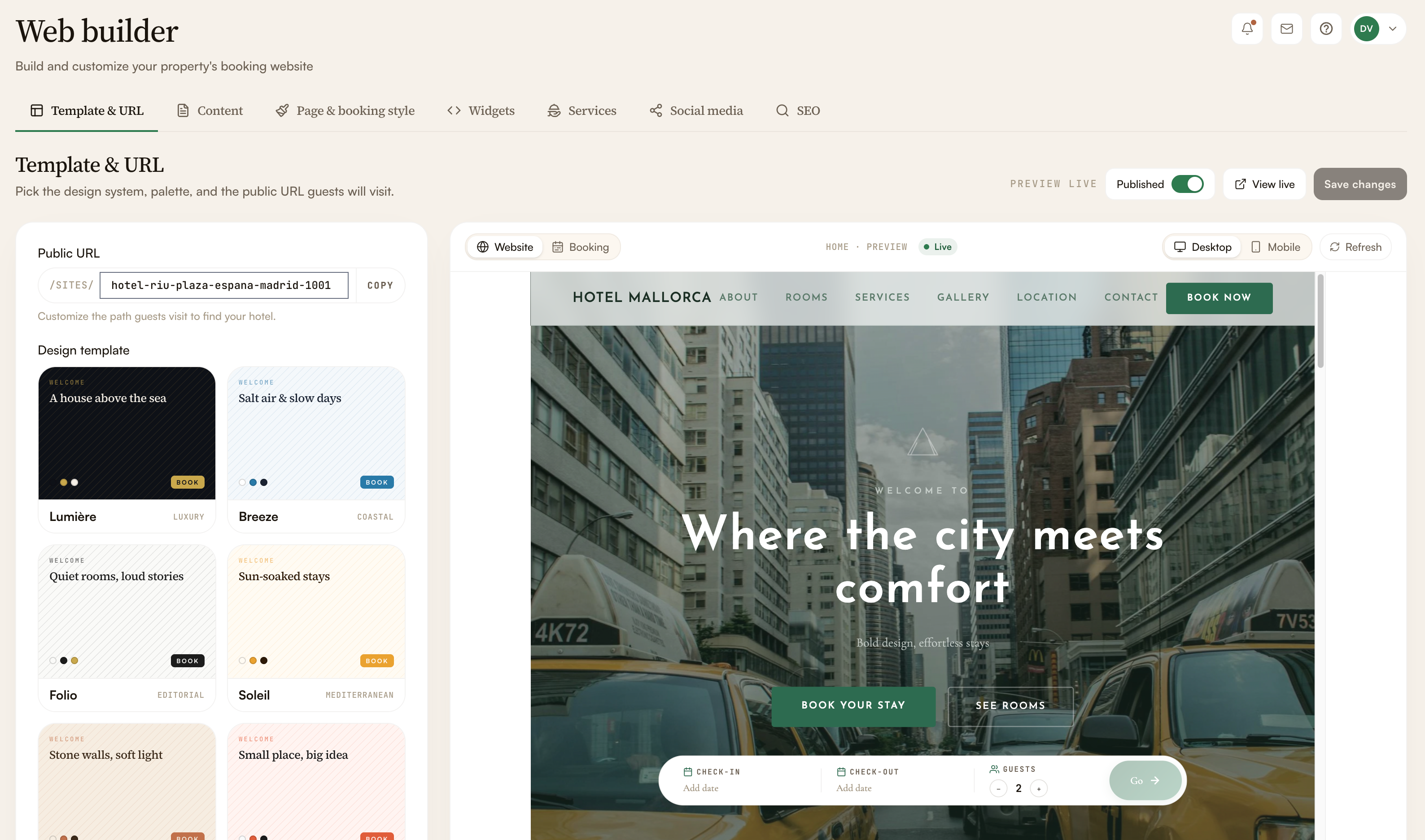Click the HOME breadcrumb in preview bar
The width and height of the screenshot is (1425, 840).
pyautogui.click(x=837, y=247)
